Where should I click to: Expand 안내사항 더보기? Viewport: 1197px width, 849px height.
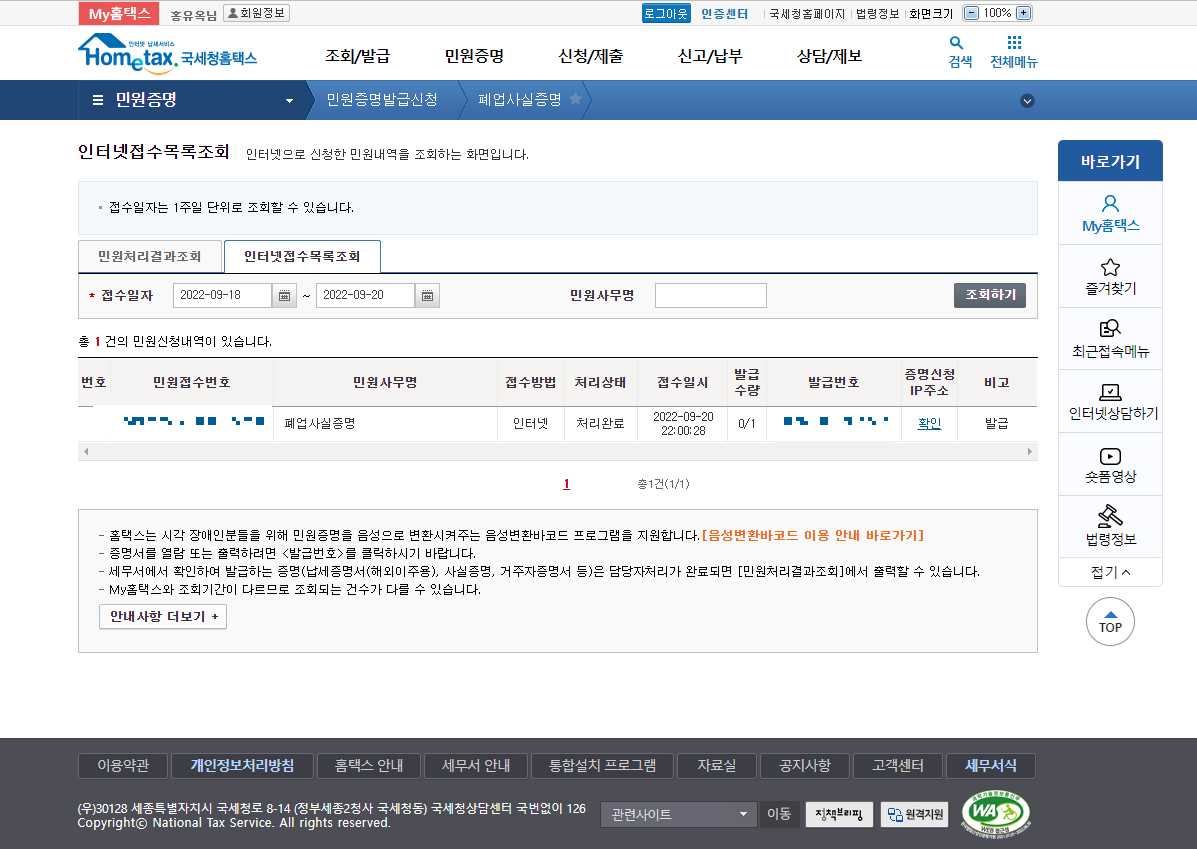pos(163,616)
